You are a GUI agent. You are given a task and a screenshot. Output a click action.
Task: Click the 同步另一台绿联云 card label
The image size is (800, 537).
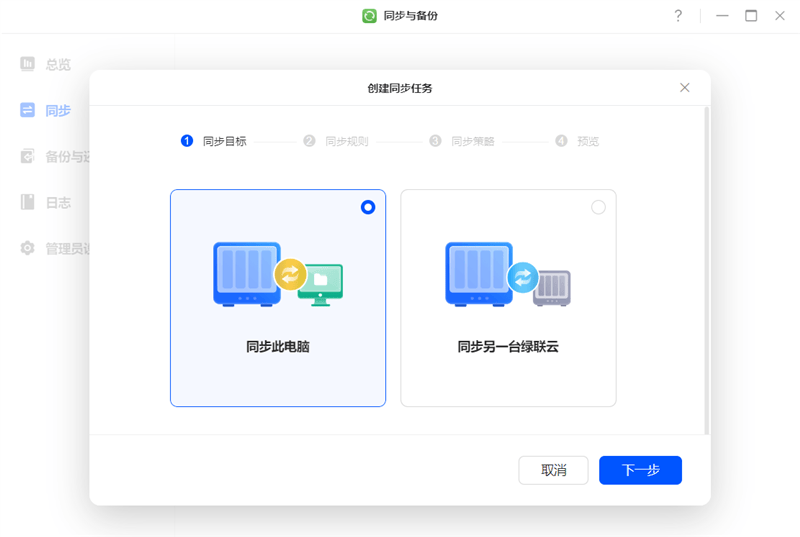508,347
